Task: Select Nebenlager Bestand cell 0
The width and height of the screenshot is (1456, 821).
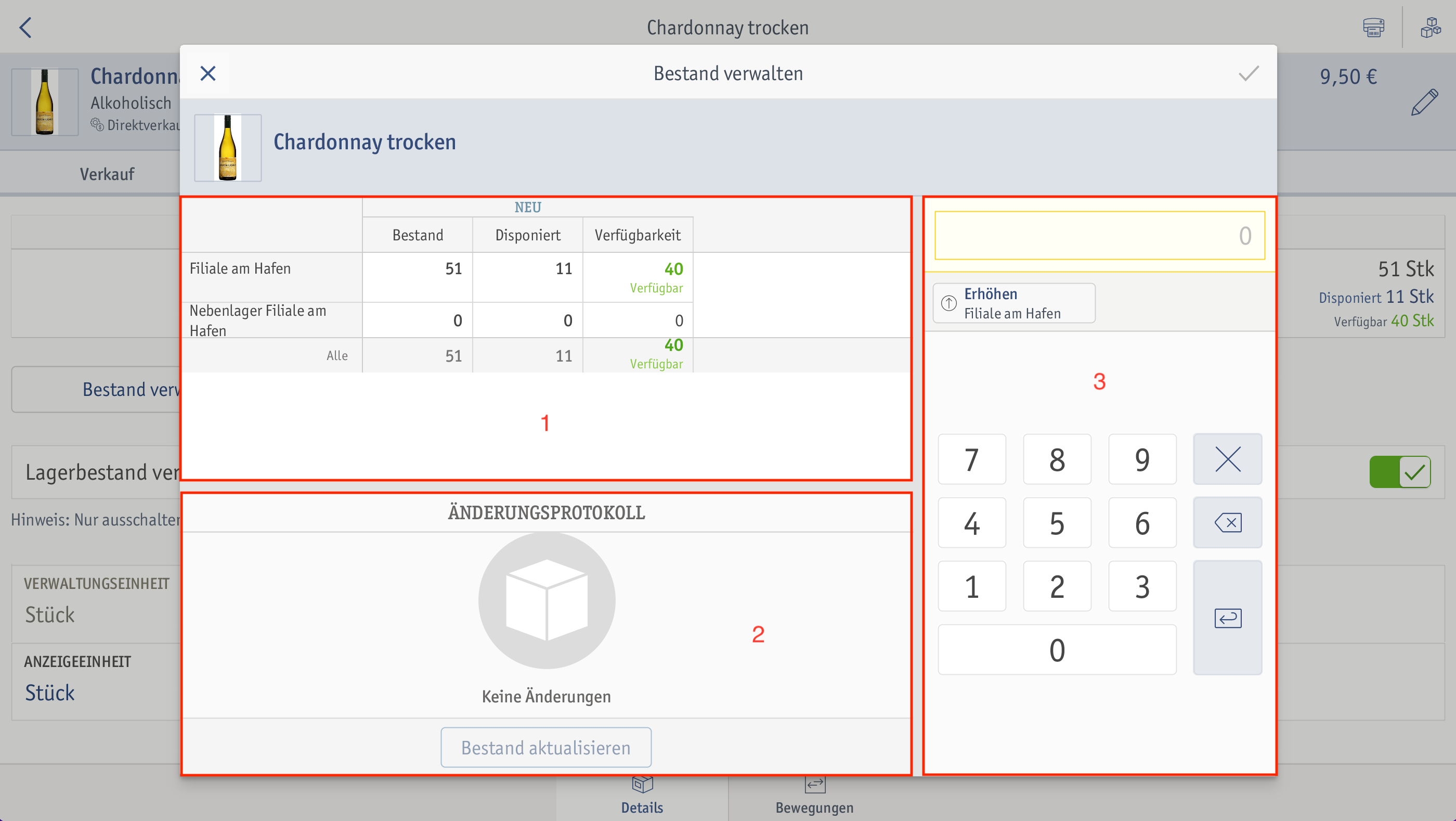Action: (418, 320)
